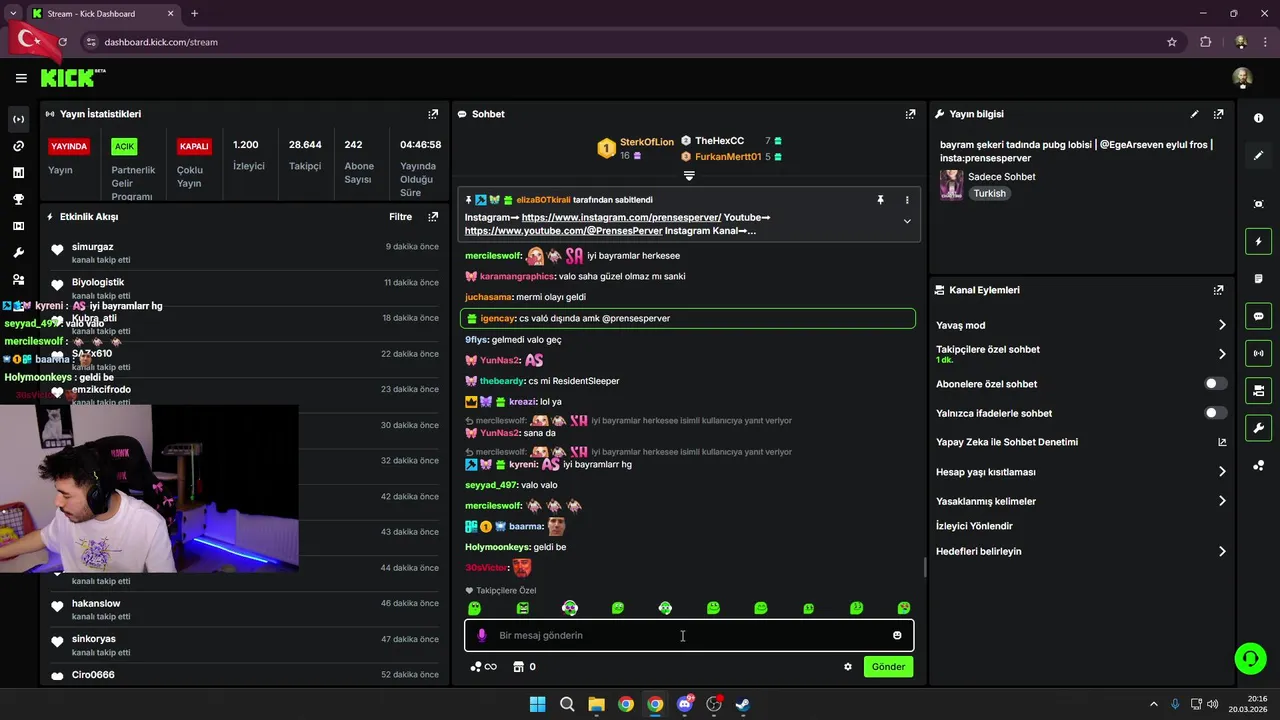Screen dimensions: 1280x720
Task: Open the trophy icon in left sidebar
Action: 18,199
